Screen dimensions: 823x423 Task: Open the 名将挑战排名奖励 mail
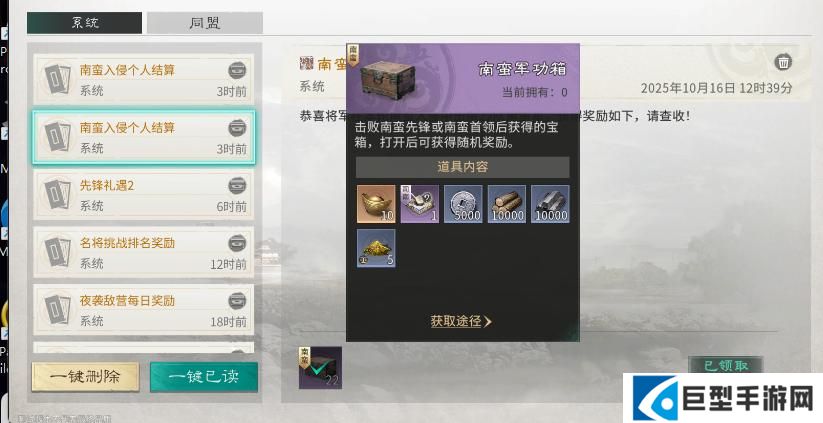pos(144,252)
